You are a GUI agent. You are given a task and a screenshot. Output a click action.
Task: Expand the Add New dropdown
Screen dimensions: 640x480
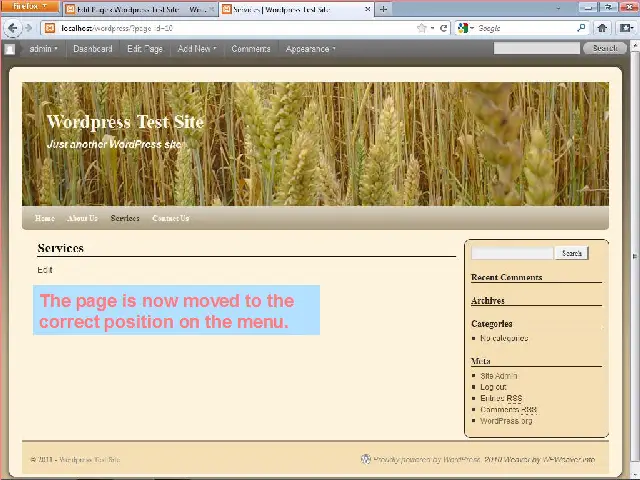[215, 49]
